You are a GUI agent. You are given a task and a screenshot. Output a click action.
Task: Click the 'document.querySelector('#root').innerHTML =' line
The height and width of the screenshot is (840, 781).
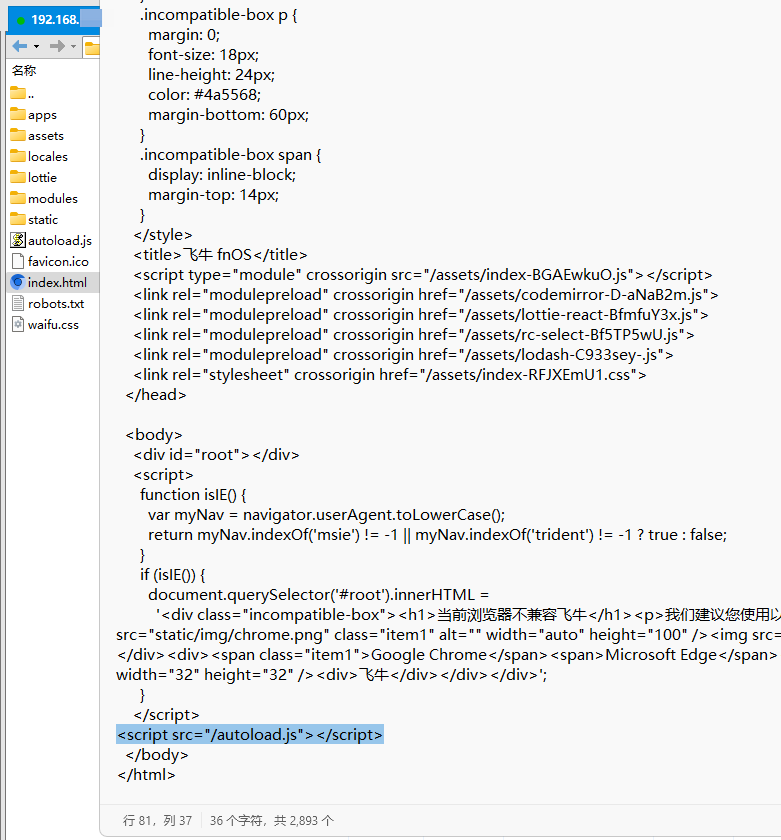(x=318, y=595)
